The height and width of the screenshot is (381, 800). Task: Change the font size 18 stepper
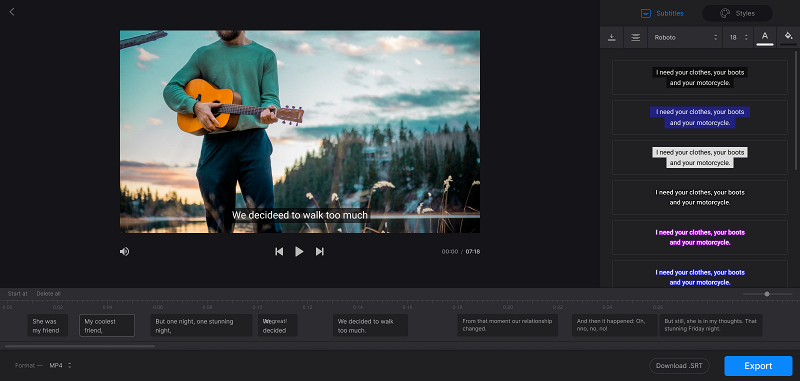coord(738,37)
